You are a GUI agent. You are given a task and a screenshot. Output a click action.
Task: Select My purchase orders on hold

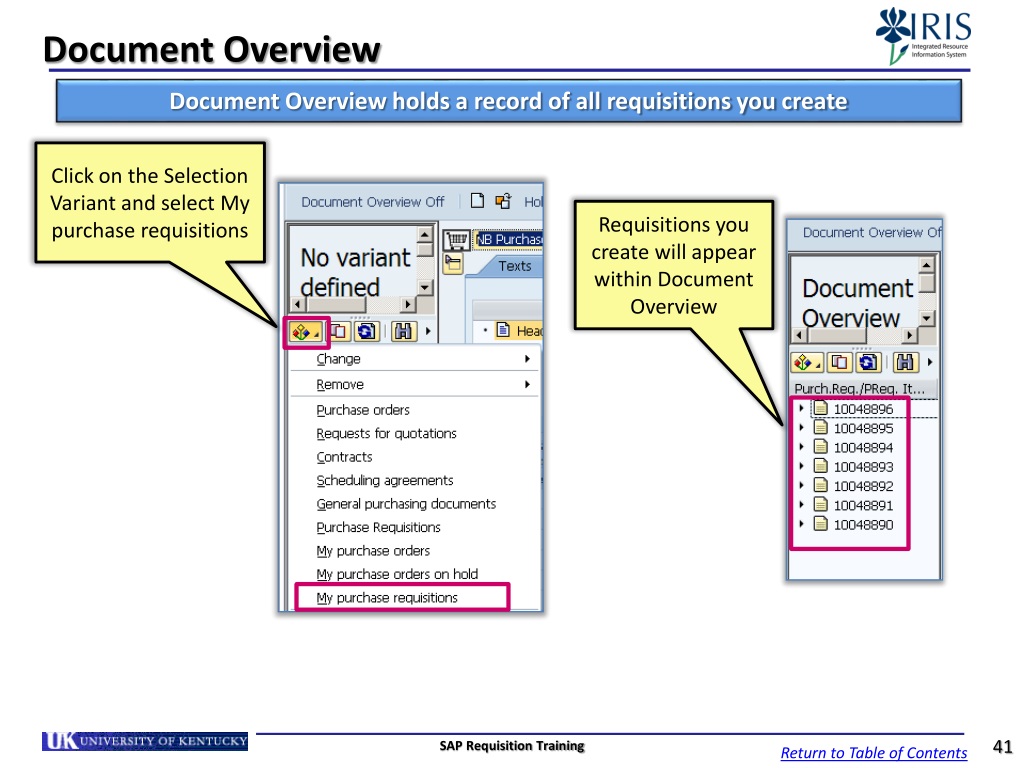click(397, 575)
